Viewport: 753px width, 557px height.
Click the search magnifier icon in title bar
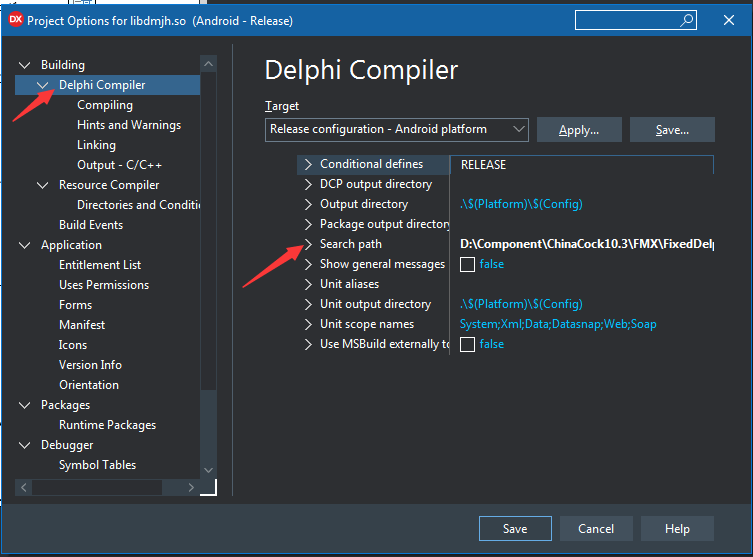(687, 20)
